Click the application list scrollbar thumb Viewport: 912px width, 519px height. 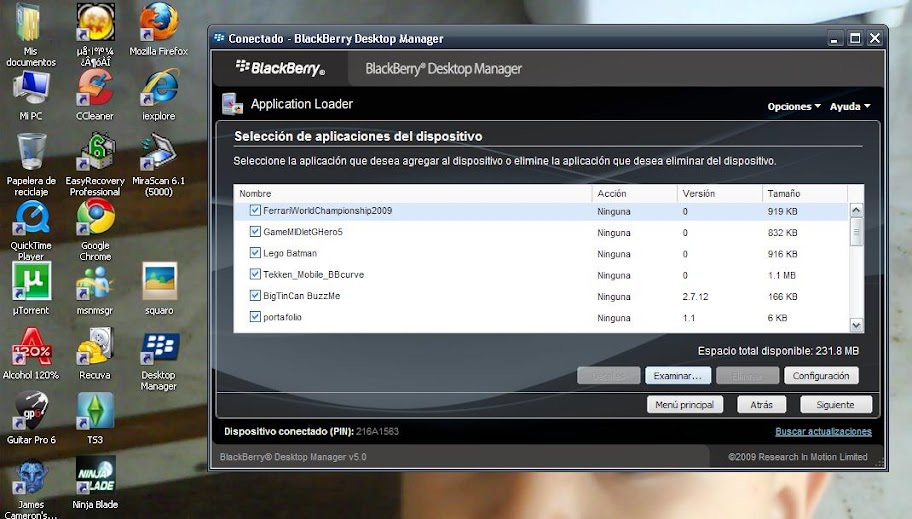pos(856,232)
